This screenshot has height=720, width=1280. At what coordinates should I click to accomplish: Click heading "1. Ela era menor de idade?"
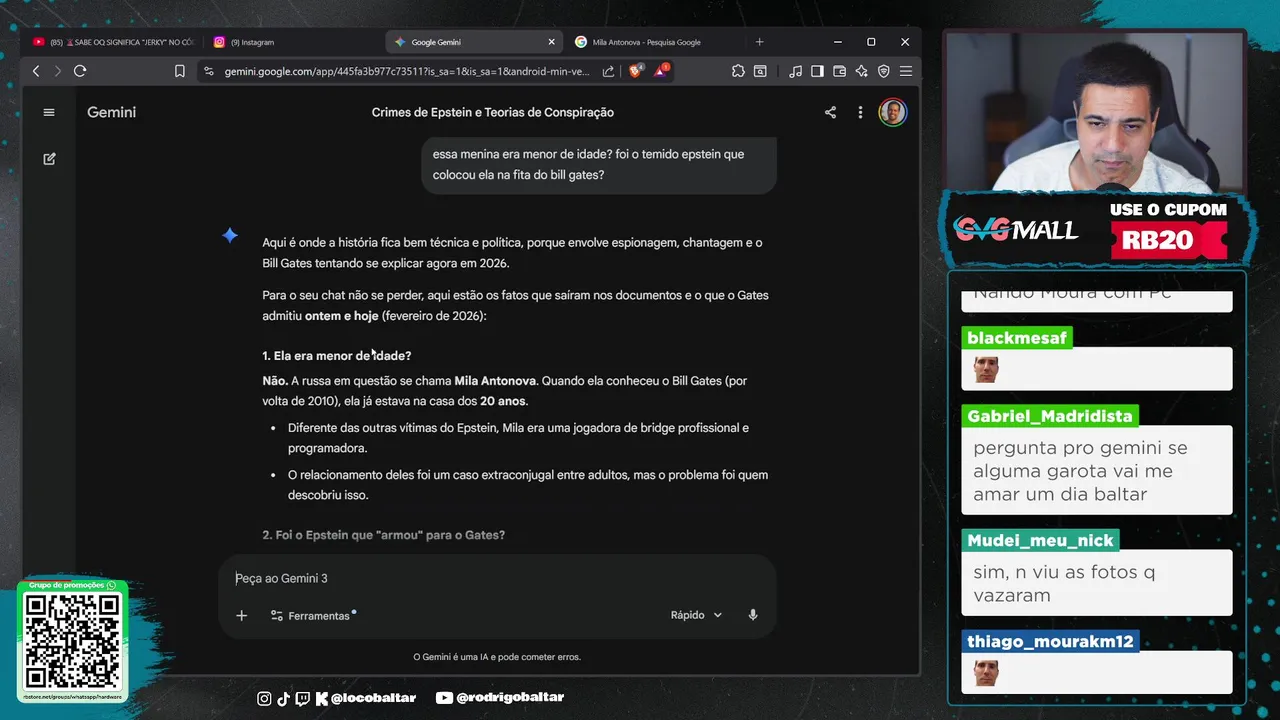[337, 356]
